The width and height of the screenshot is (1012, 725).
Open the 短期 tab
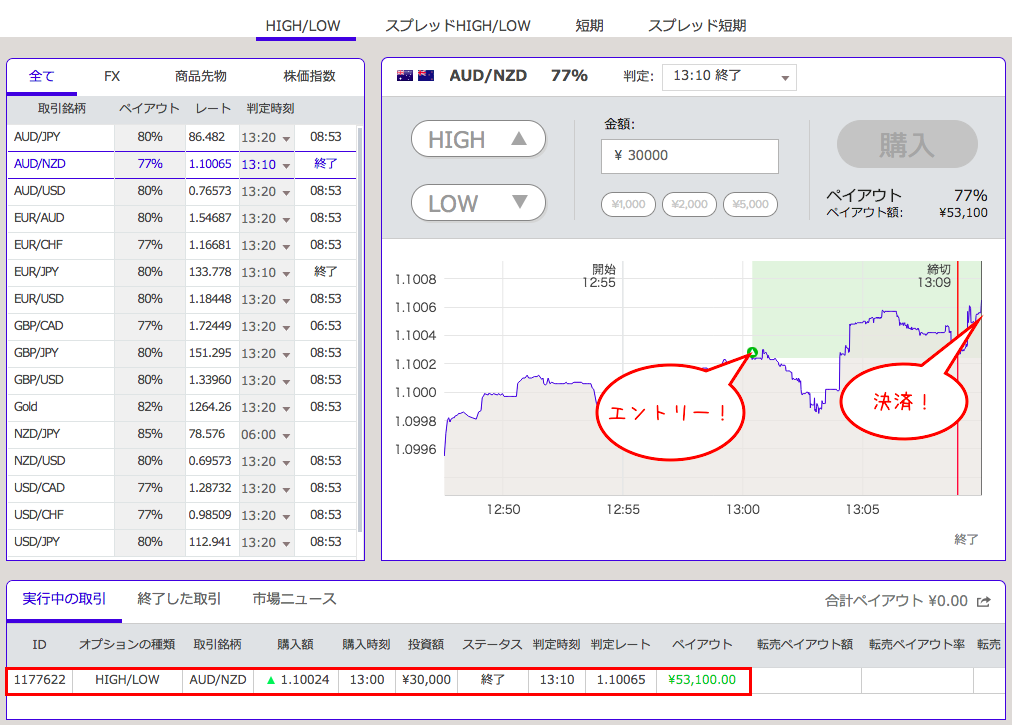coord(589,26)
